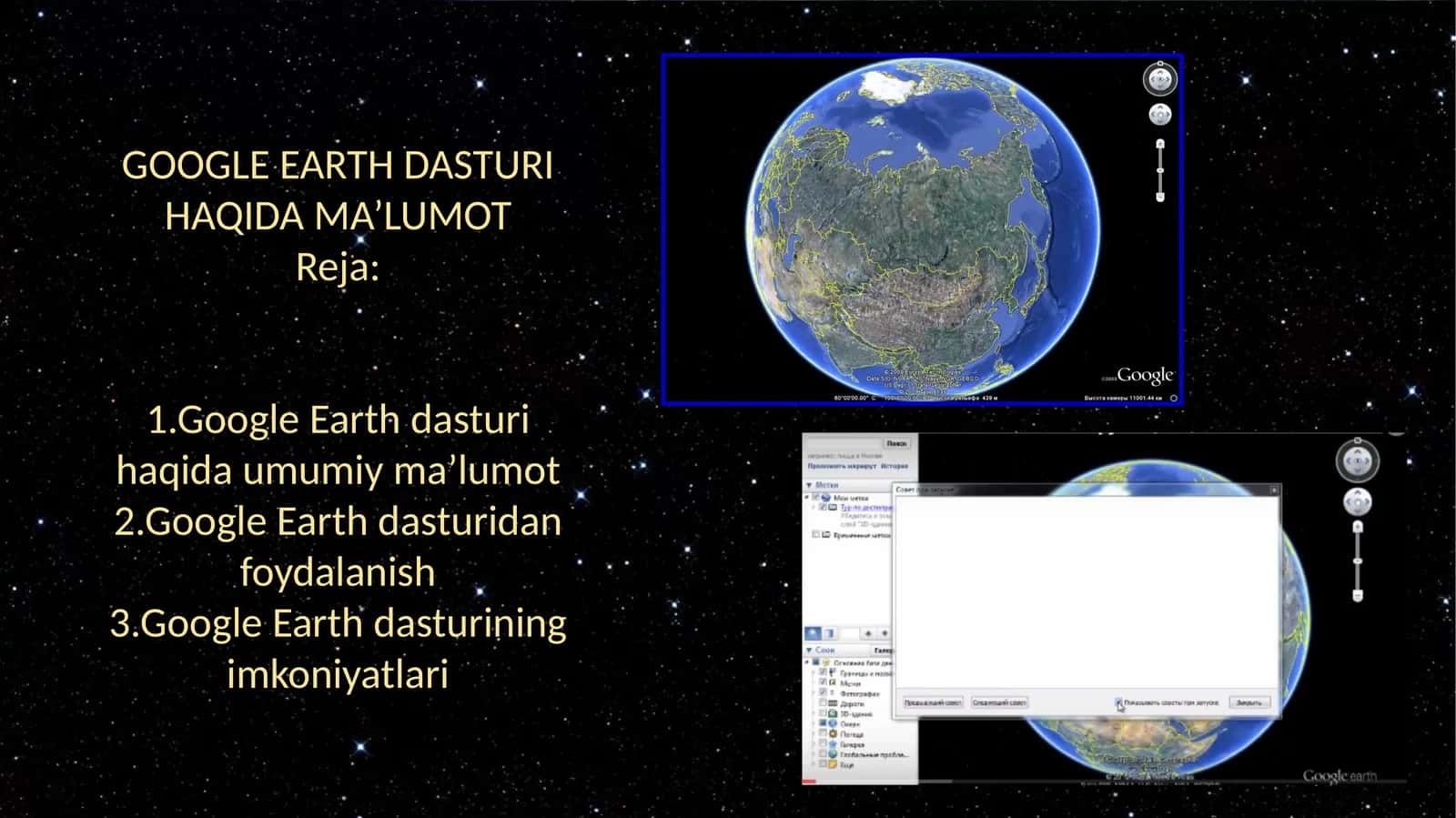Click the move joystick in the upper Google Earth view

click(1159, 115)
